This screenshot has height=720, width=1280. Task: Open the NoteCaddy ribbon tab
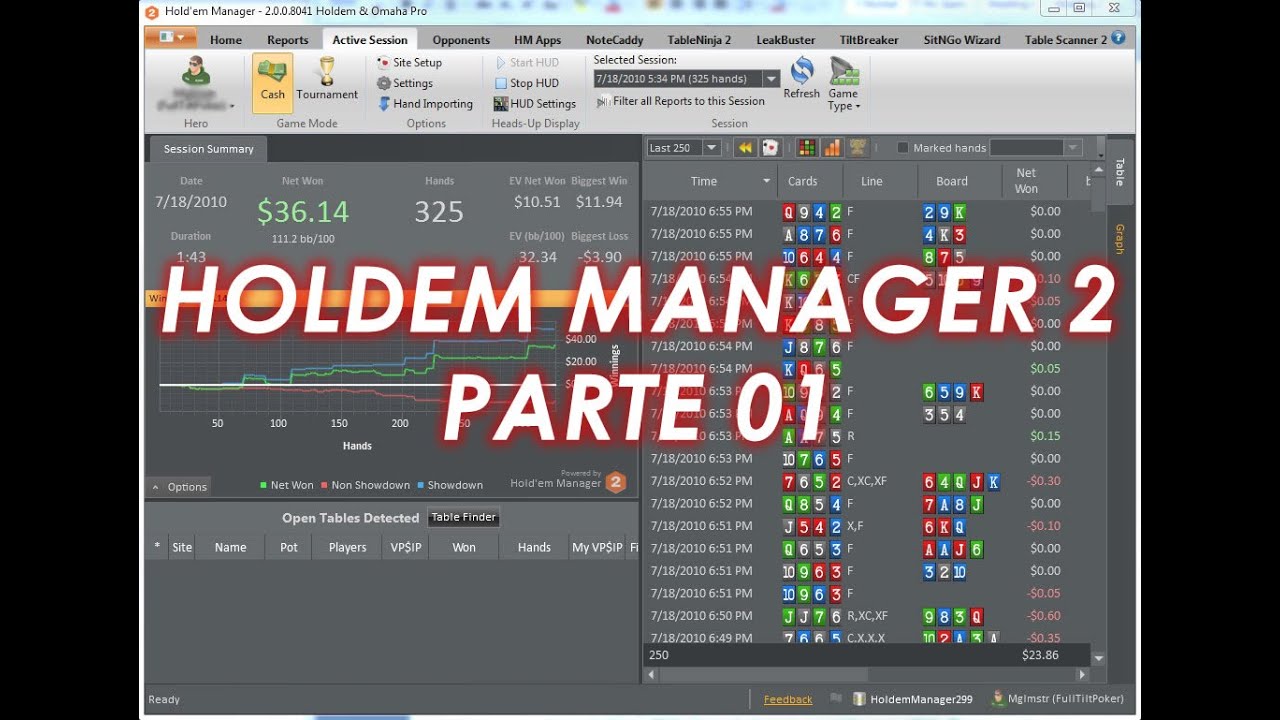coord(615,40)
